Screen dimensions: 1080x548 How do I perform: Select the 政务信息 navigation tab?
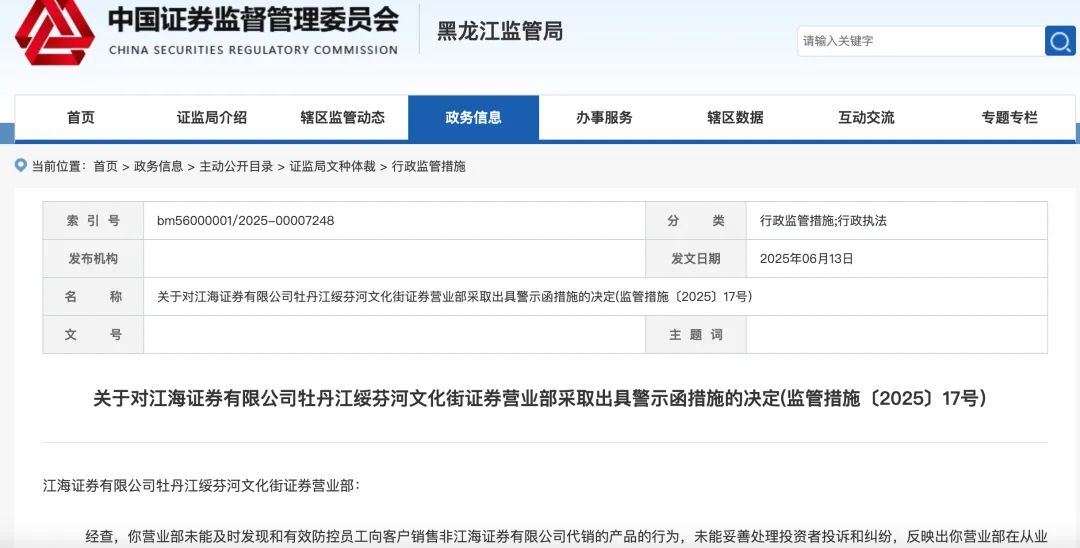(x=473, y=118)
